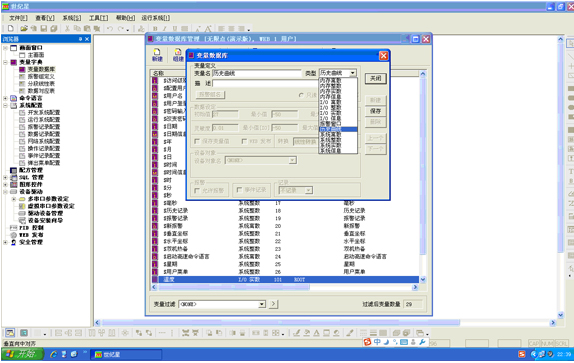The width and height of the screenshot is (574, 363).
Task: Click the 保存 button in dialog
Action: tap(375, 111)
